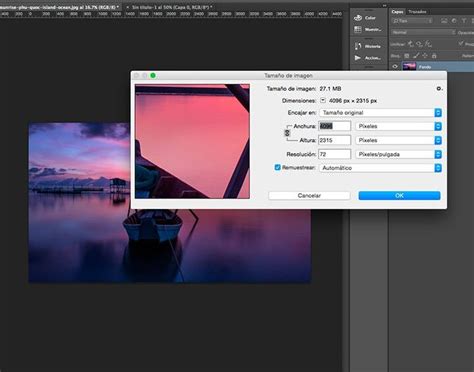The height and width of the screenshot is (372, 474).
Task: Lock position move icon in Capas
Action: (x=425, y=56)
